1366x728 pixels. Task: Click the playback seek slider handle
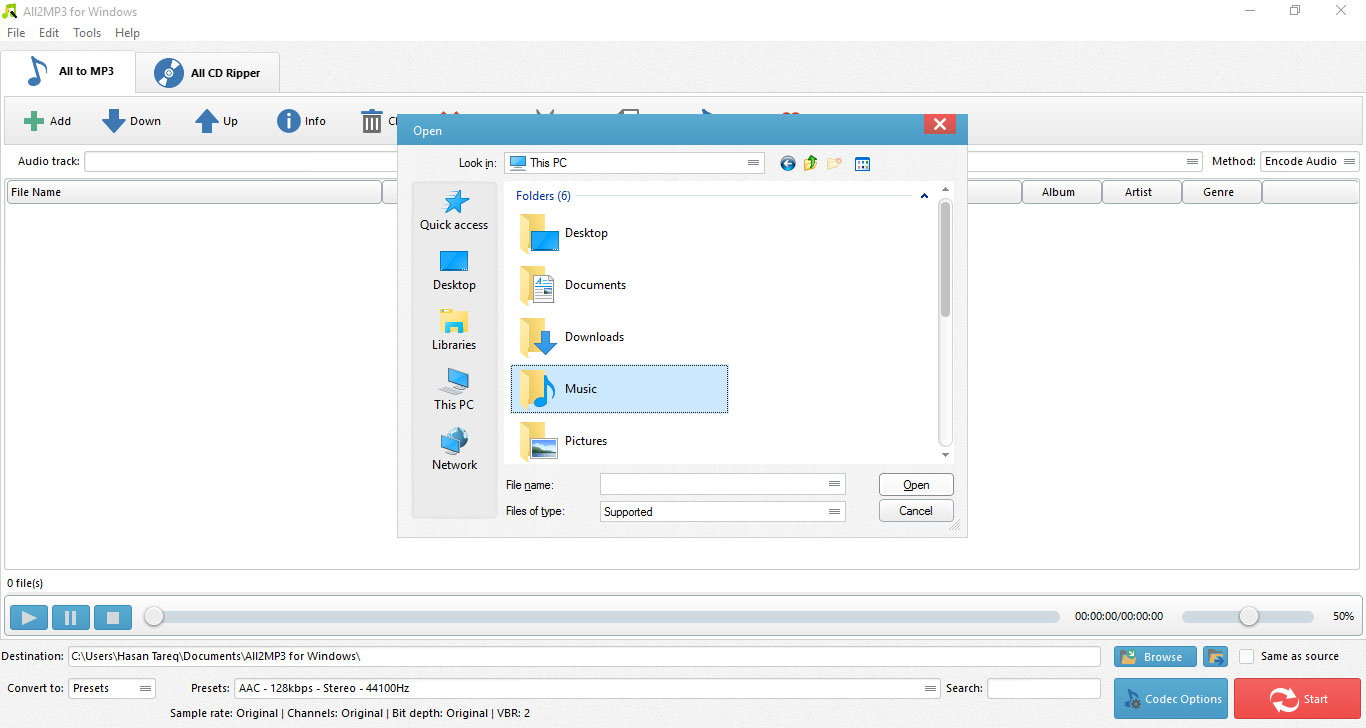tap(153, 617)
